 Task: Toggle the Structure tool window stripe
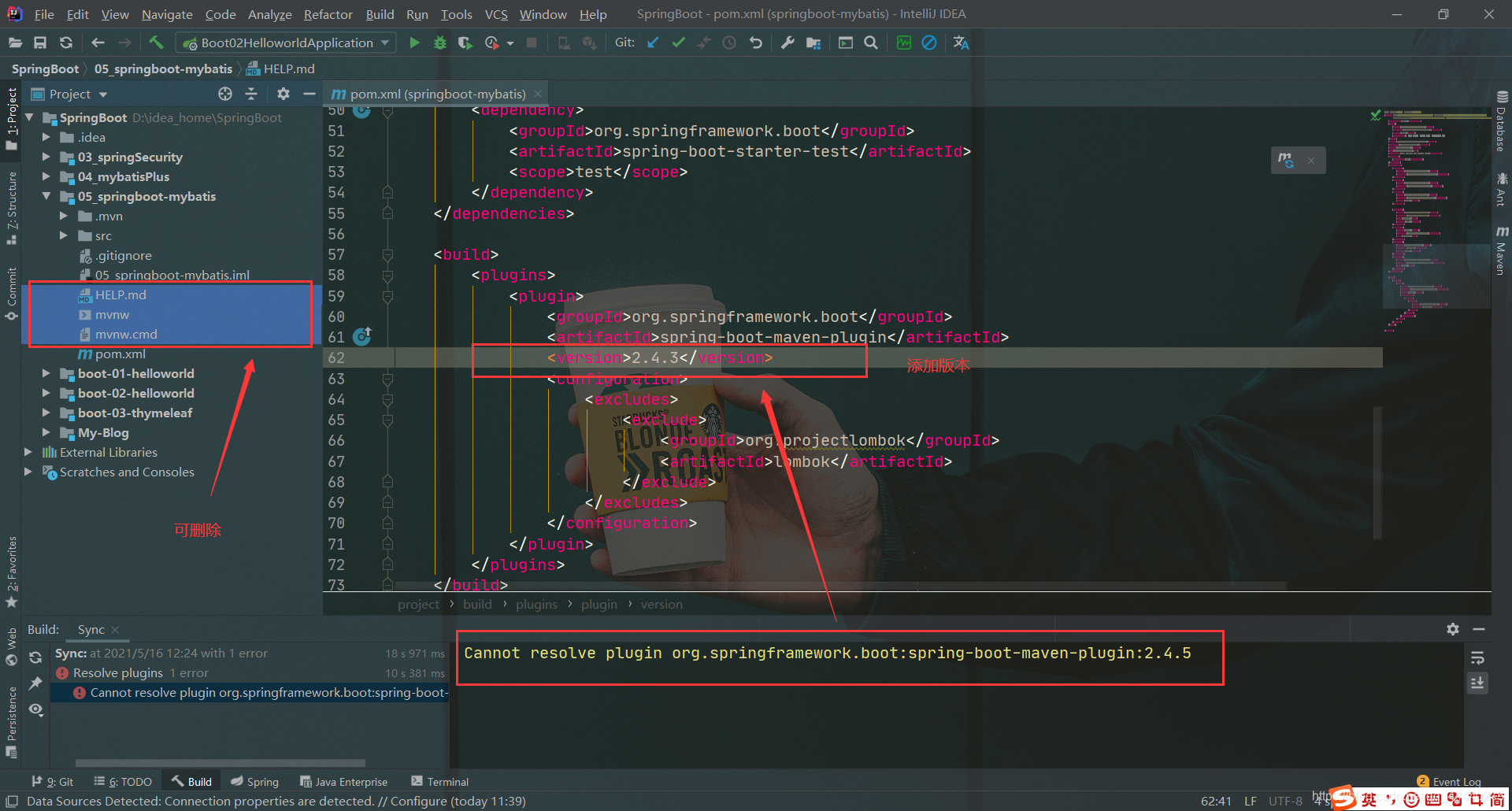pos(12,207)
